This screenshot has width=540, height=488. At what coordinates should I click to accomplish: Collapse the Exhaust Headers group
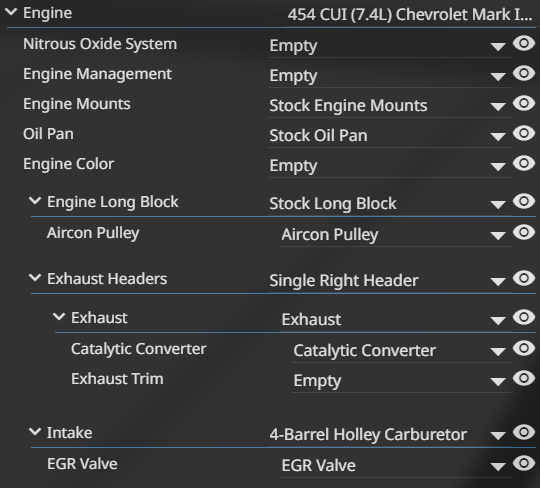coord(35,277)
